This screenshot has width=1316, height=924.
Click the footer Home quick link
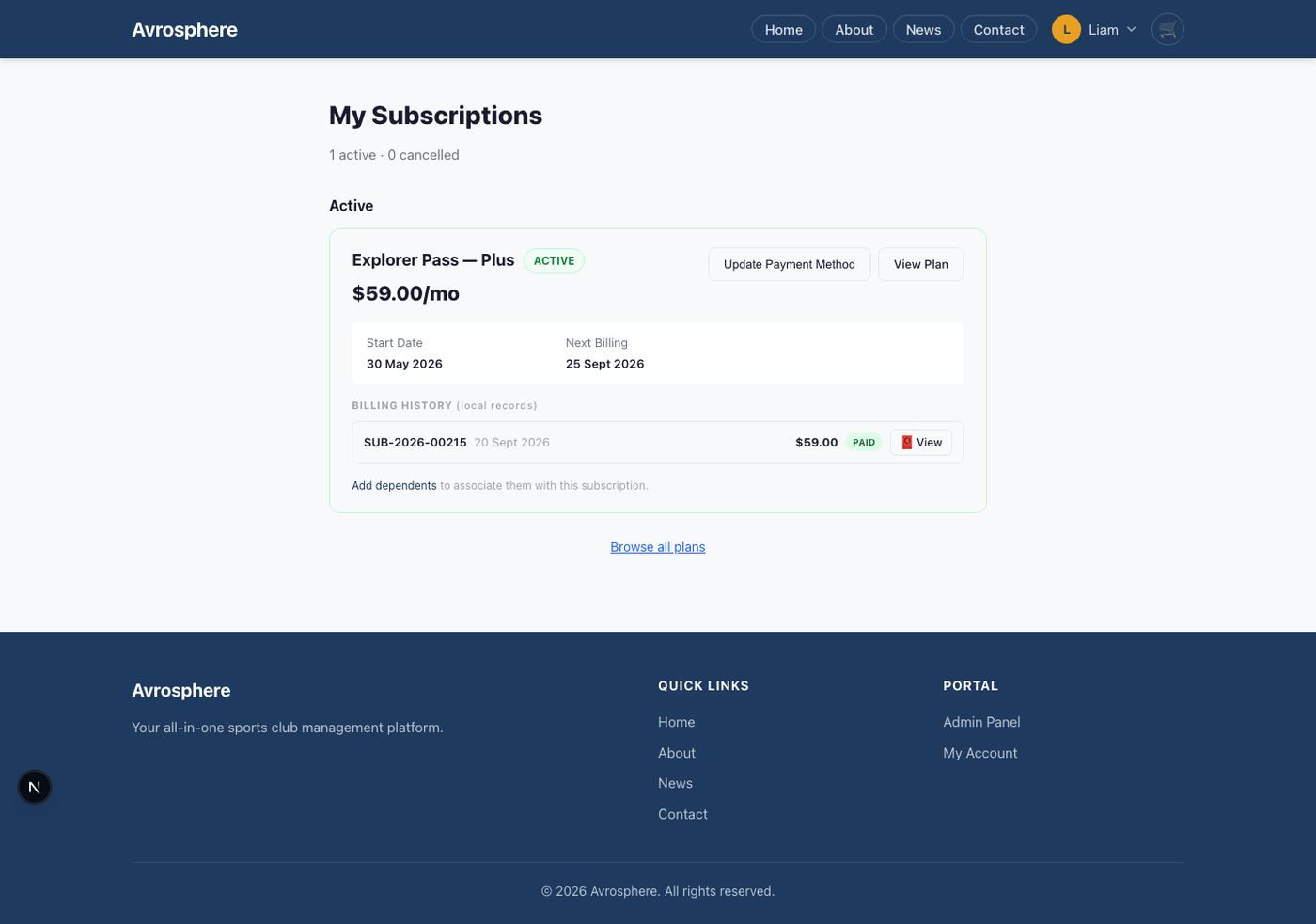(676, 722)
